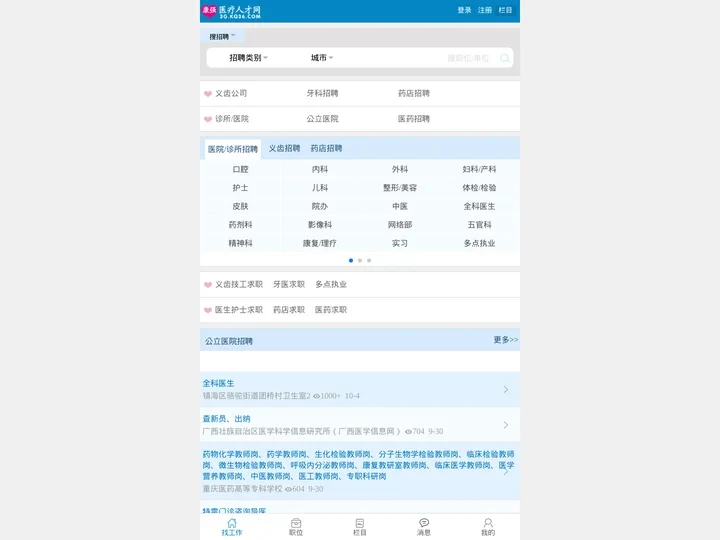Select the 院办 category
720x540 pixels.
[320, 206]
